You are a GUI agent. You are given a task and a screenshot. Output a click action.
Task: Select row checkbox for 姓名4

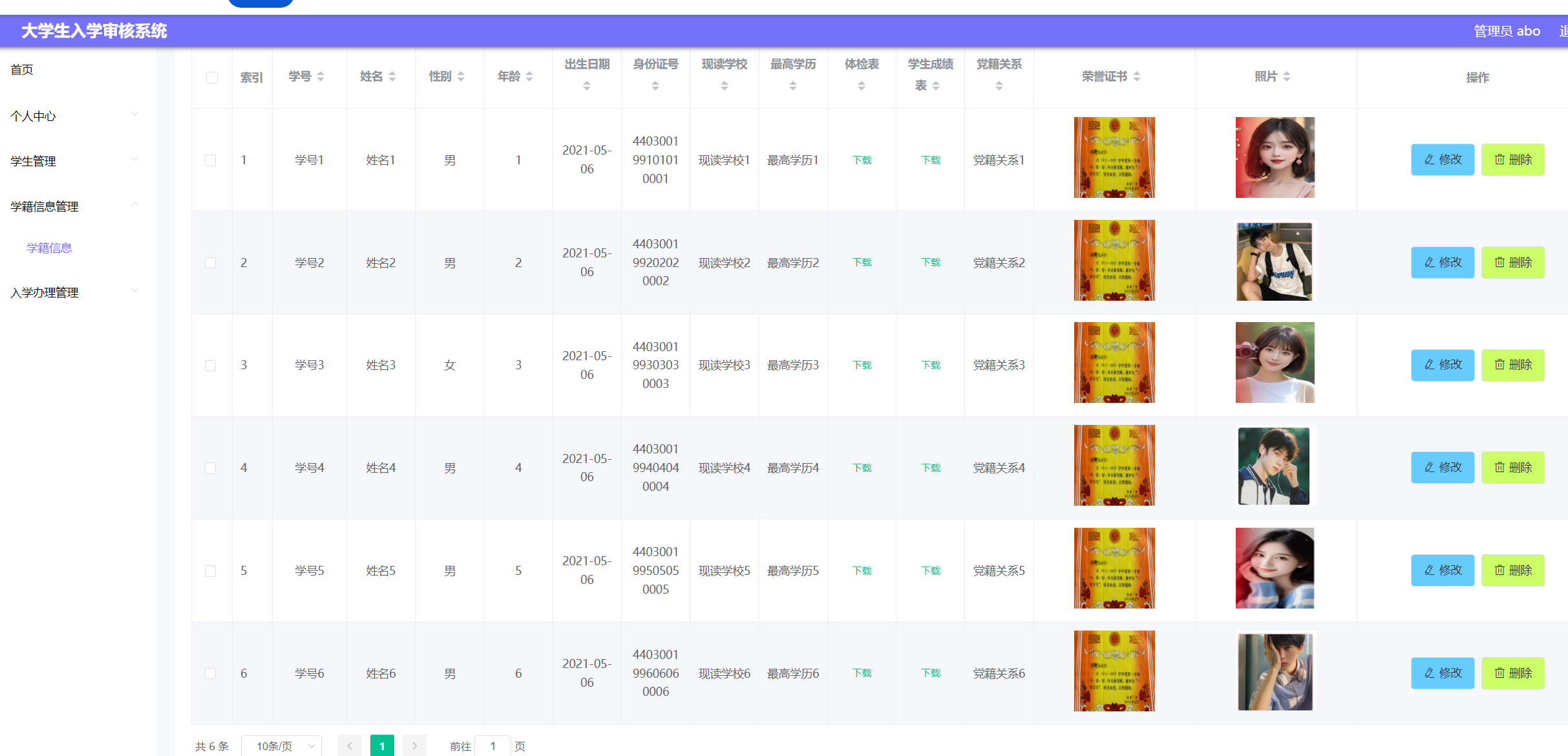tap(211, 468)
